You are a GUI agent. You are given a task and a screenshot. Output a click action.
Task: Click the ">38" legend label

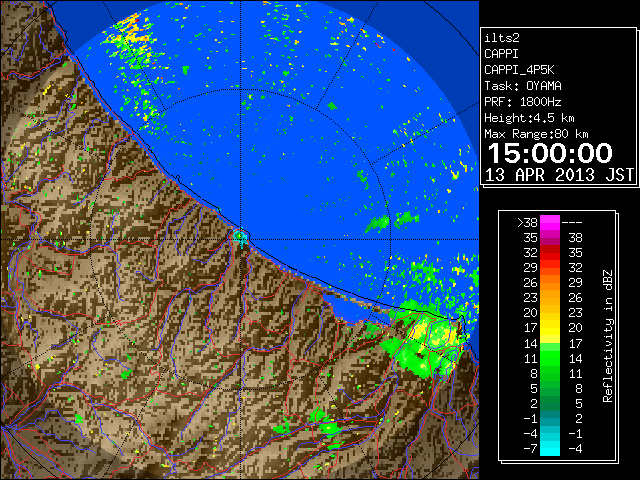(527, 223)
